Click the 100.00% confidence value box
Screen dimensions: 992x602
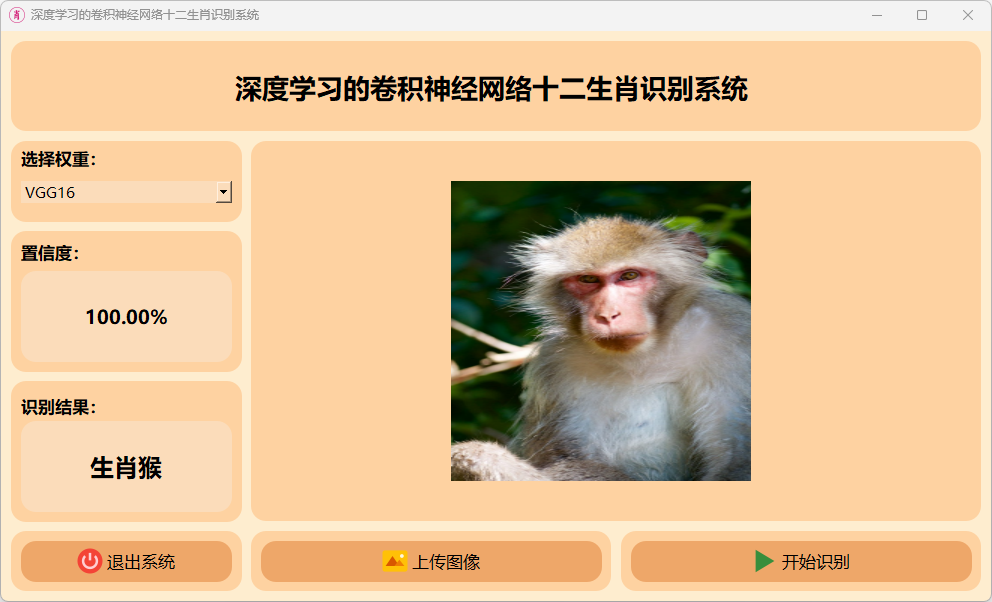tap(127, 317)
